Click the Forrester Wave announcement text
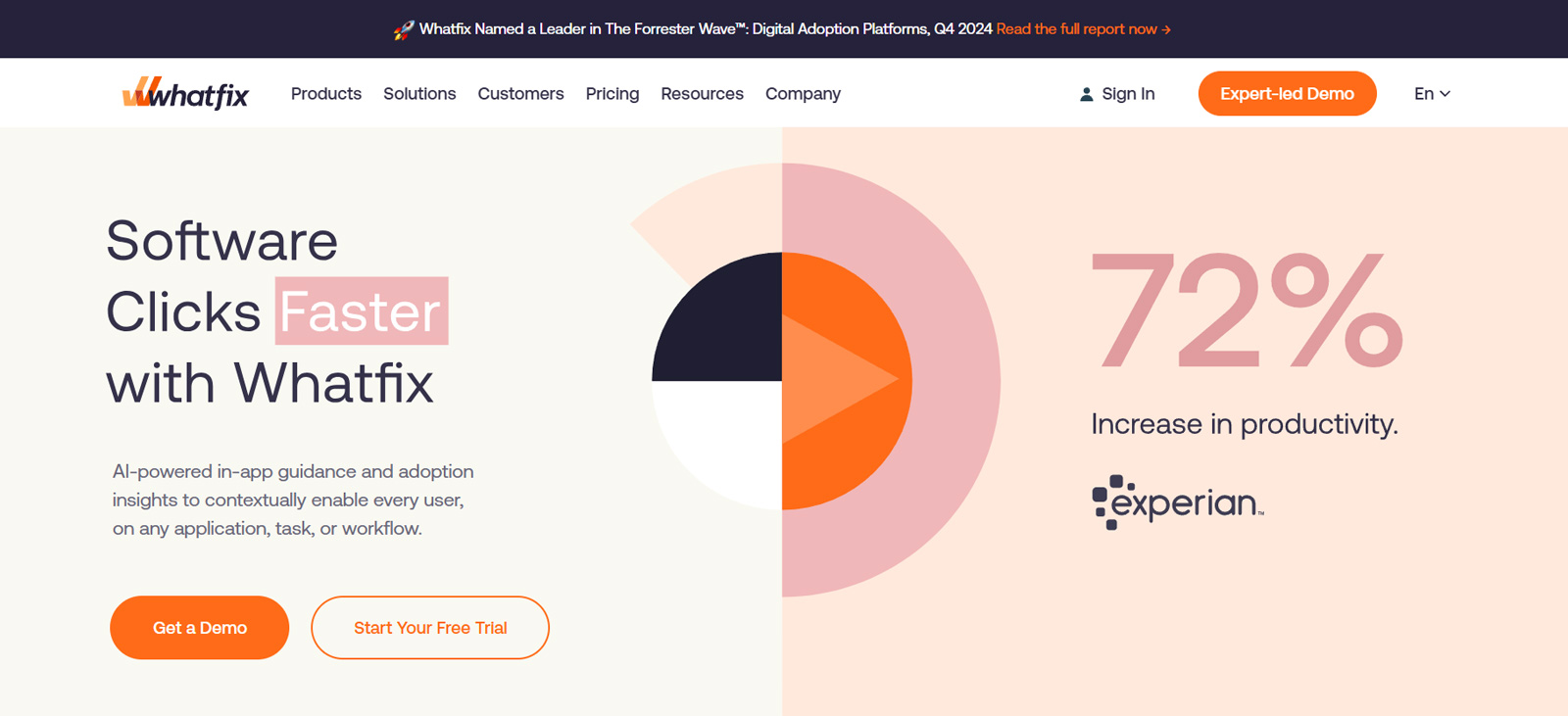This screenshot has width=1568, height=716. pos(706,29)
